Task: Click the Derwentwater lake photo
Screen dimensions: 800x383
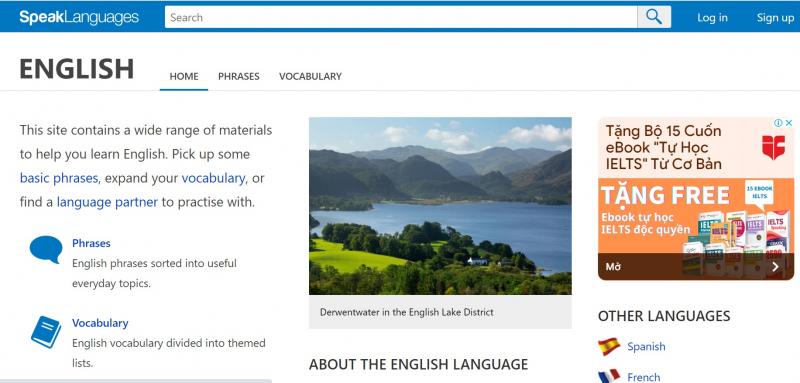Action: click(440, 206)
